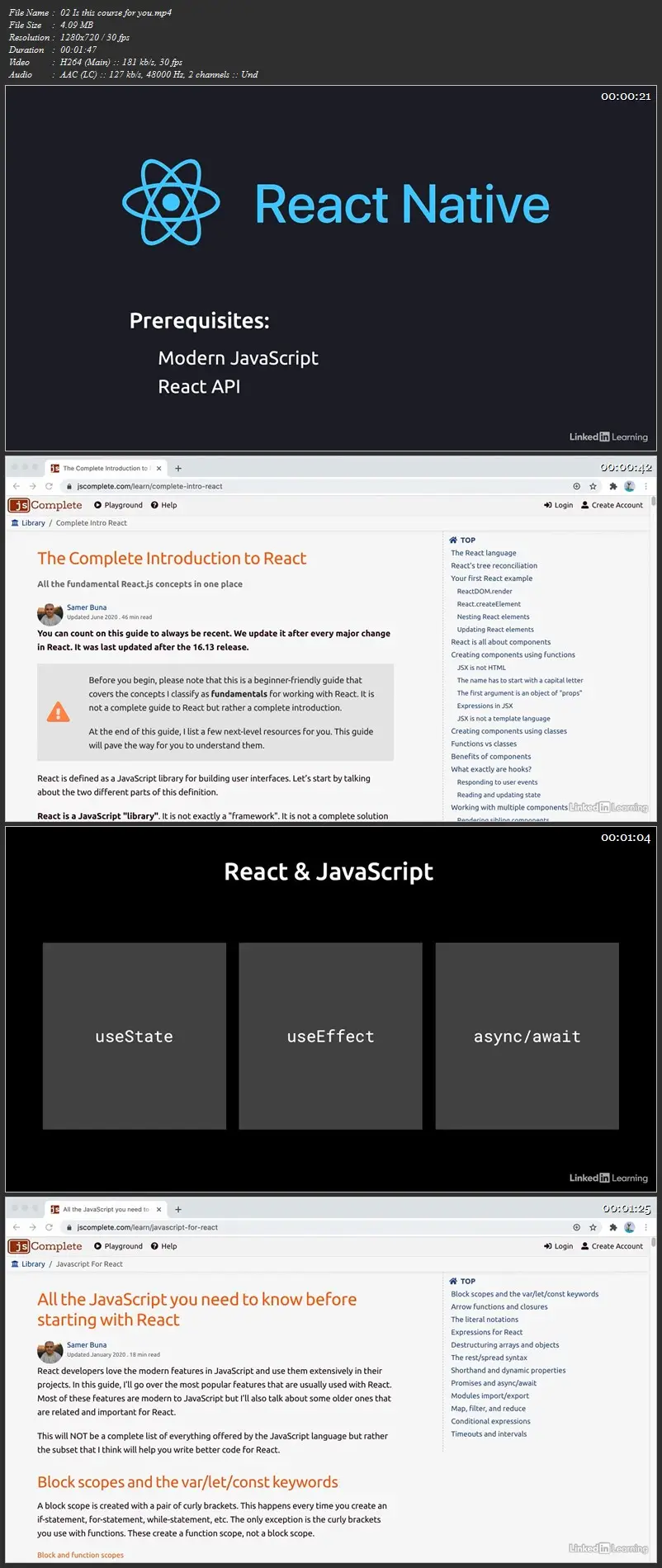Viewport: 662px width, 1568px height.
Task: Jump to 'Reading and updating state' subsection
Action: 499,795
